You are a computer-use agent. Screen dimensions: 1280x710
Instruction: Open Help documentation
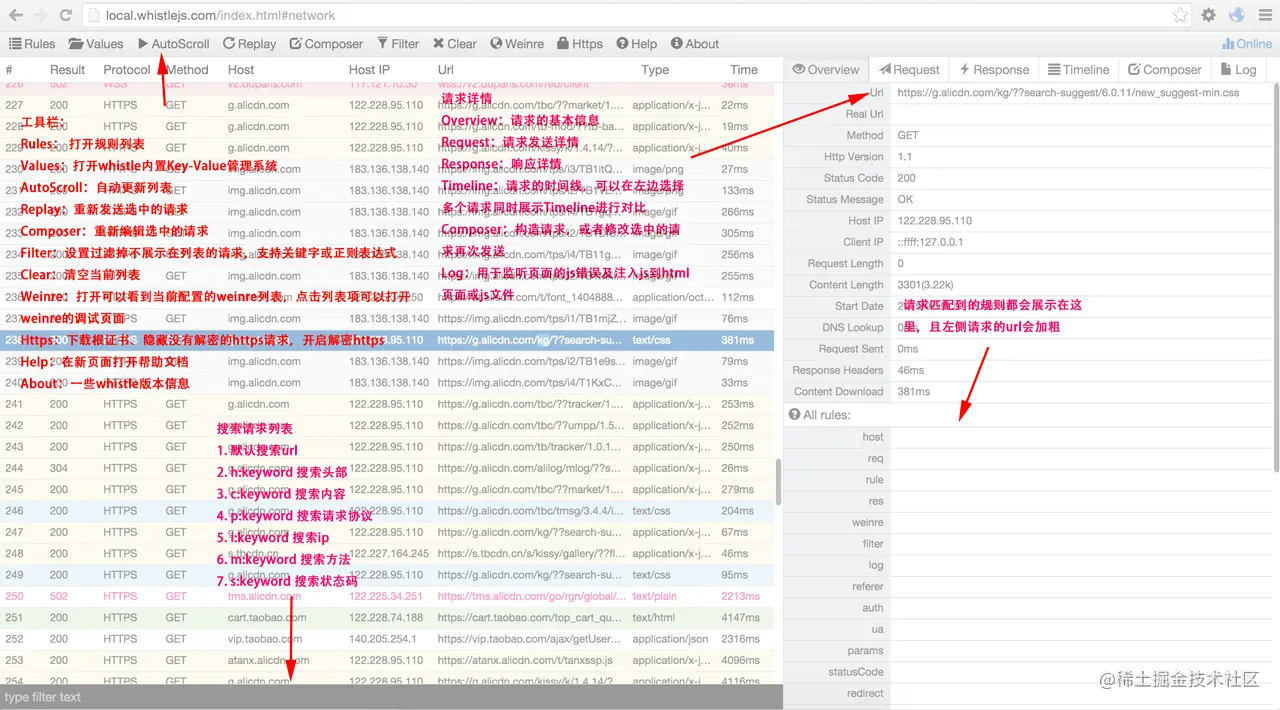[637, 44]
